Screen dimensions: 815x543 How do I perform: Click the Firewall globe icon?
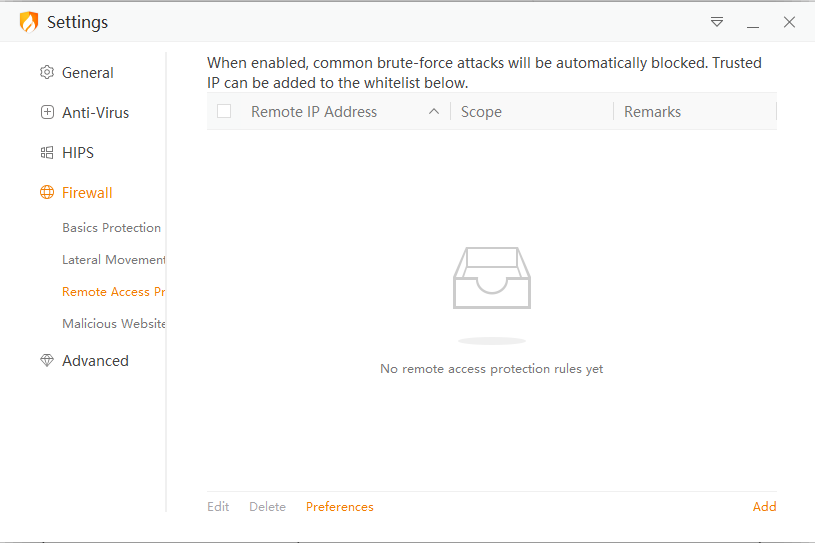click(x=47, y=193)
